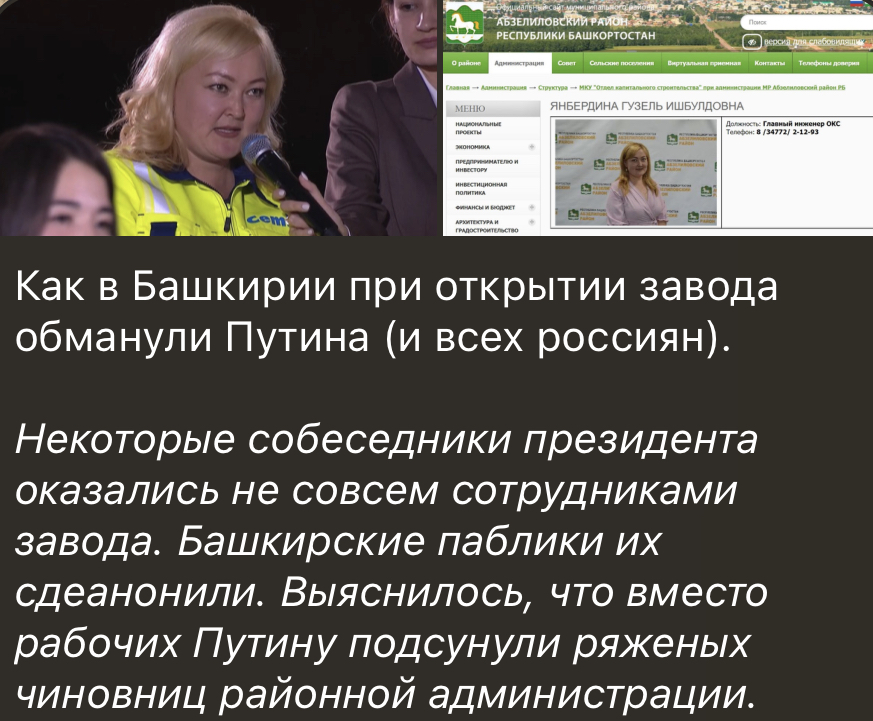Screen dimensions: 873x721
Task: Click the horse coat of arms logo
Action: point(461,24)
